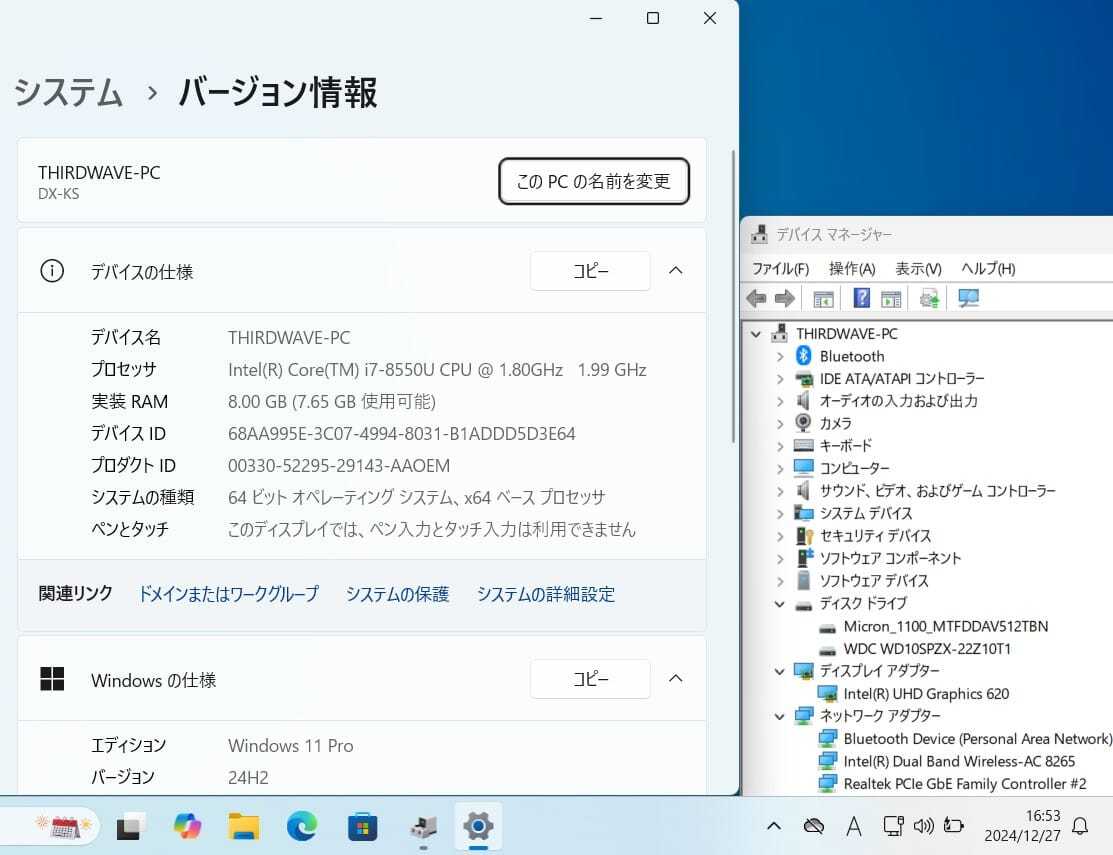1113x855 pixels.
Task: Click この PC の名前を変更 button
Action: 593,182
